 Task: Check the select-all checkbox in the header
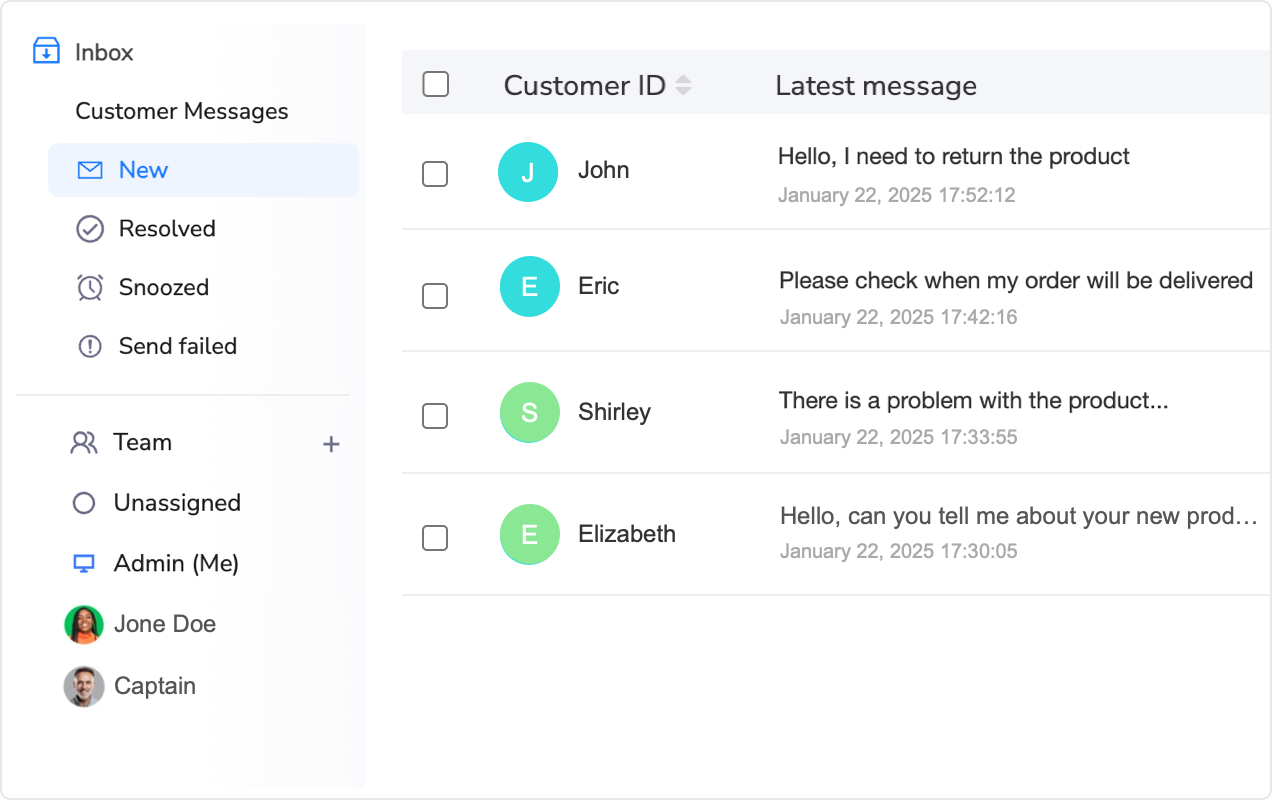coord(435,84)
